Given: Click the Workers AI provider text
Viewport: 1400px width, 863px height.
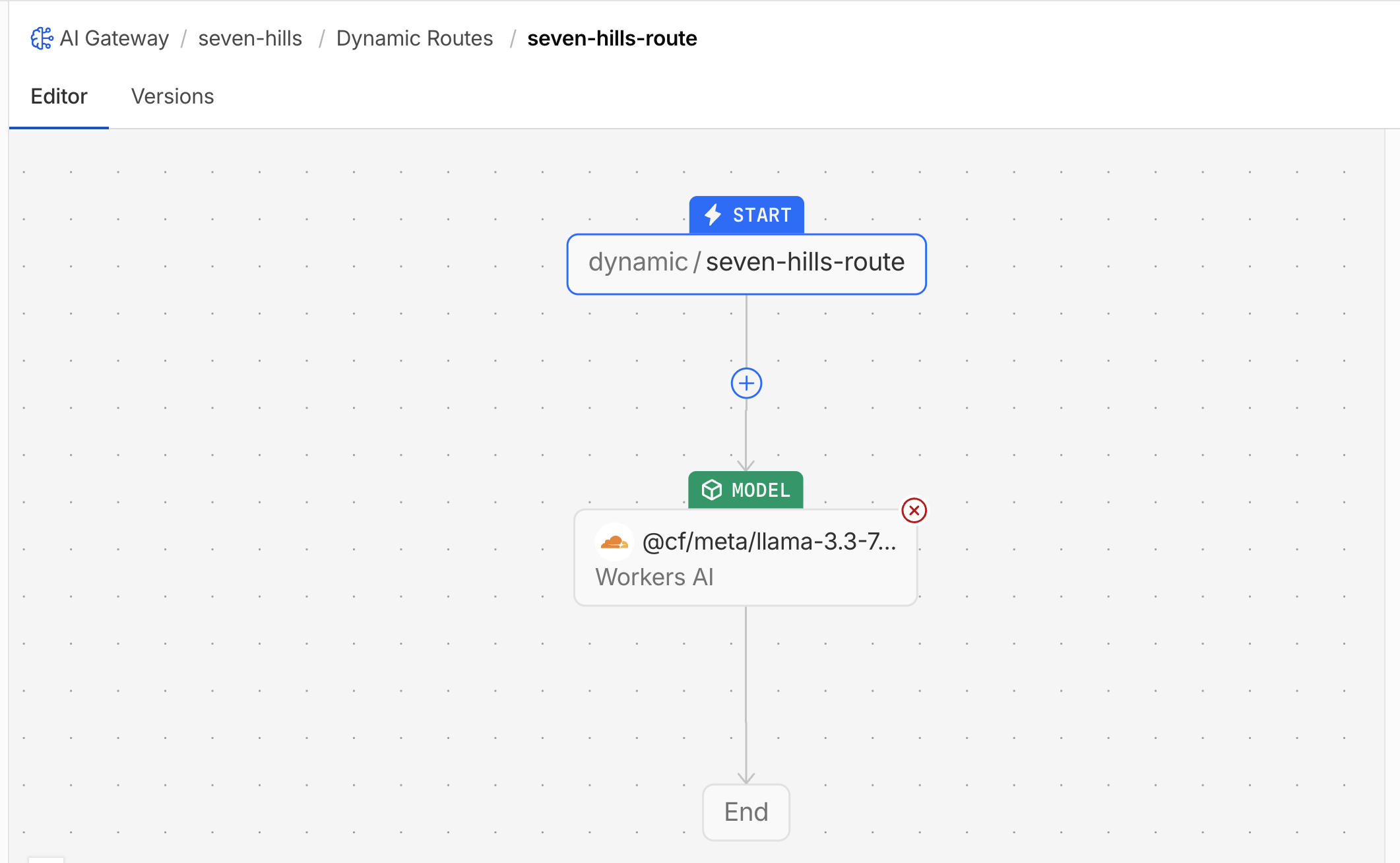Looking at the screenshot, I should 654,577.
